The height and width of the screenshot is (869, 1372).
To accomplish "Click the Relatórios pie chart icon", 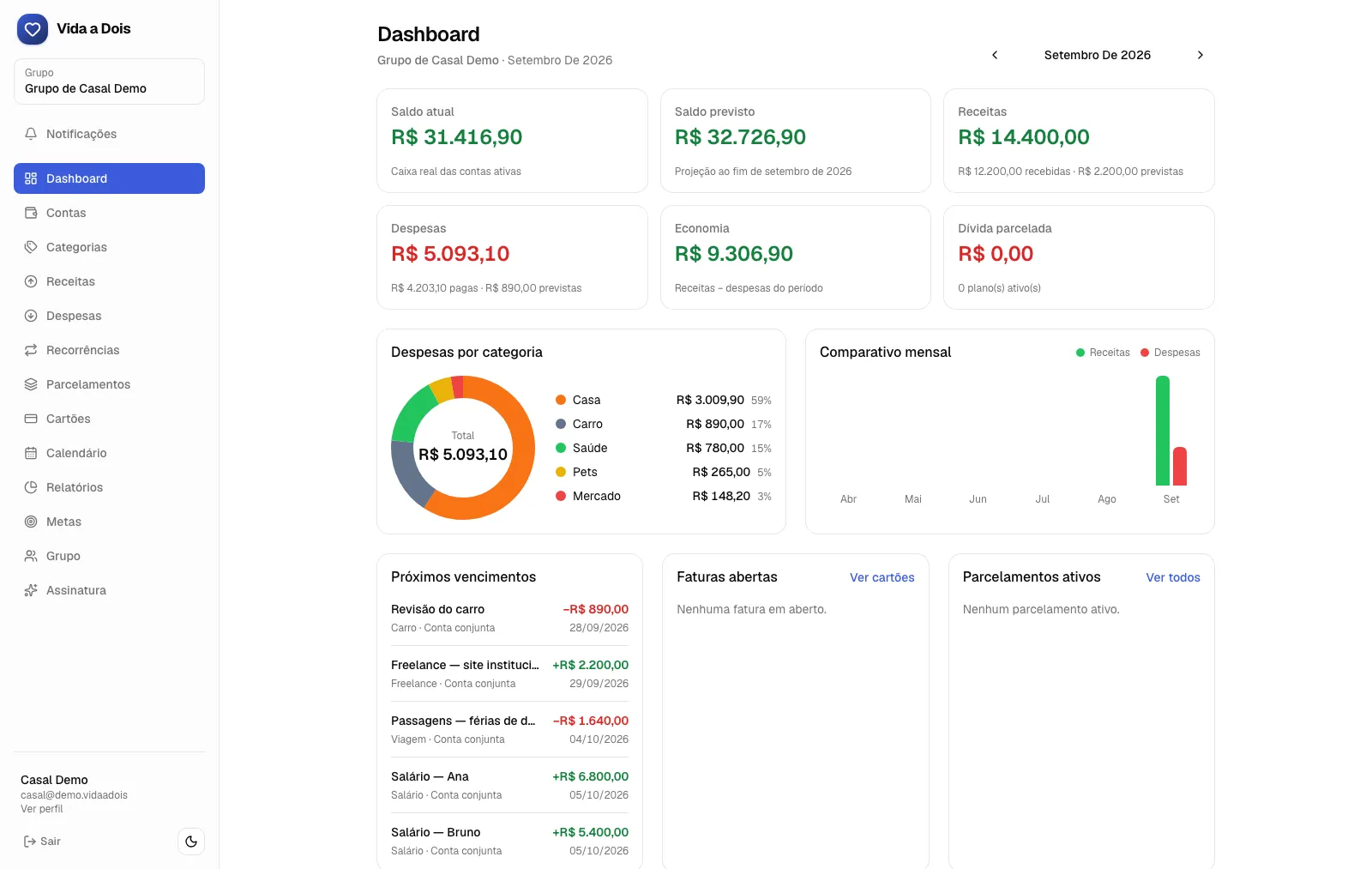I will click(31, 487).
